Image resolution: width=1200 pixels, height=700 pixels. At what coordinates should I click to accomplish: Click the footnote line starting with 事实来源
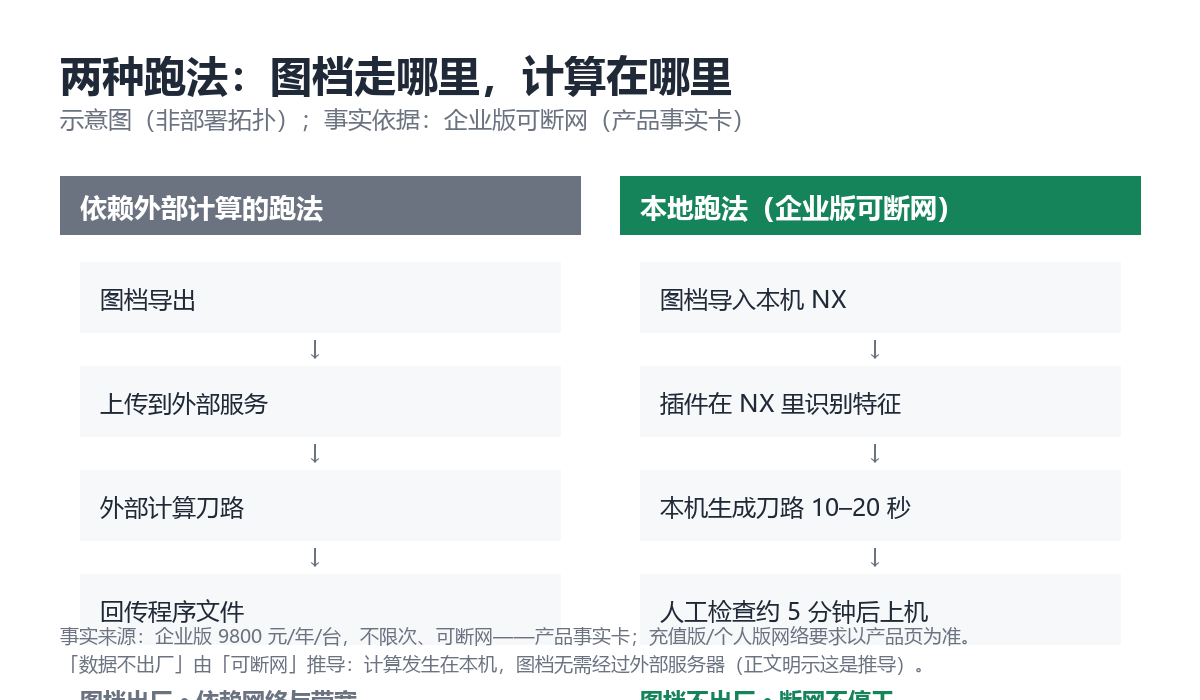click(x=516, y=637)
